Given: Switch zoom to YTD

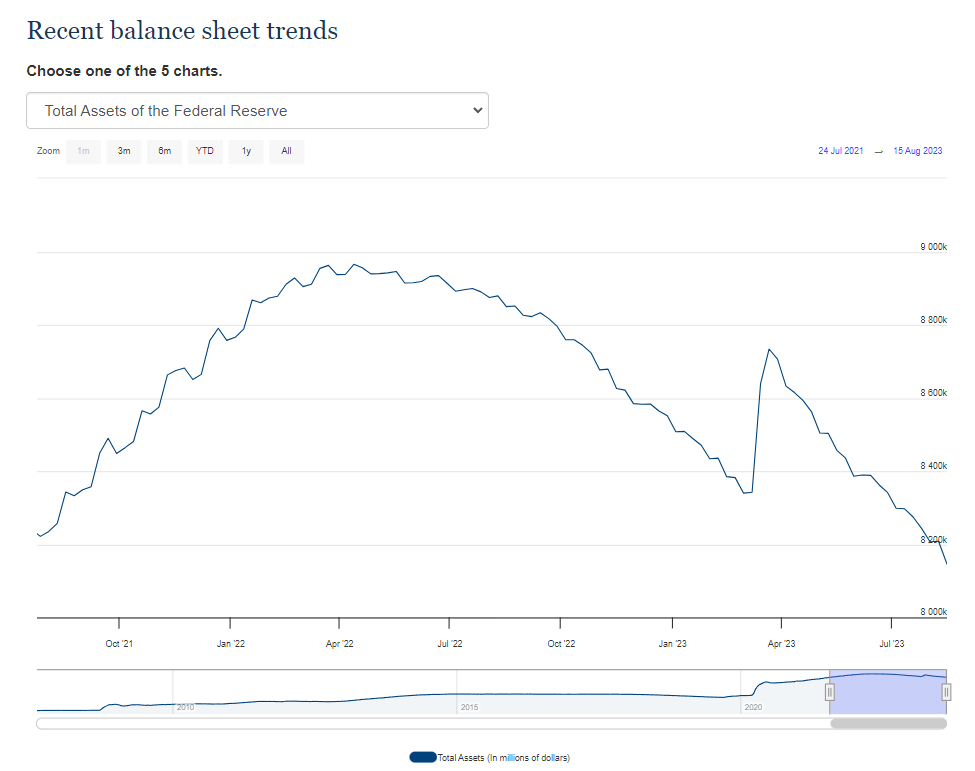Looking at the screenshot, I should point(205,151).
